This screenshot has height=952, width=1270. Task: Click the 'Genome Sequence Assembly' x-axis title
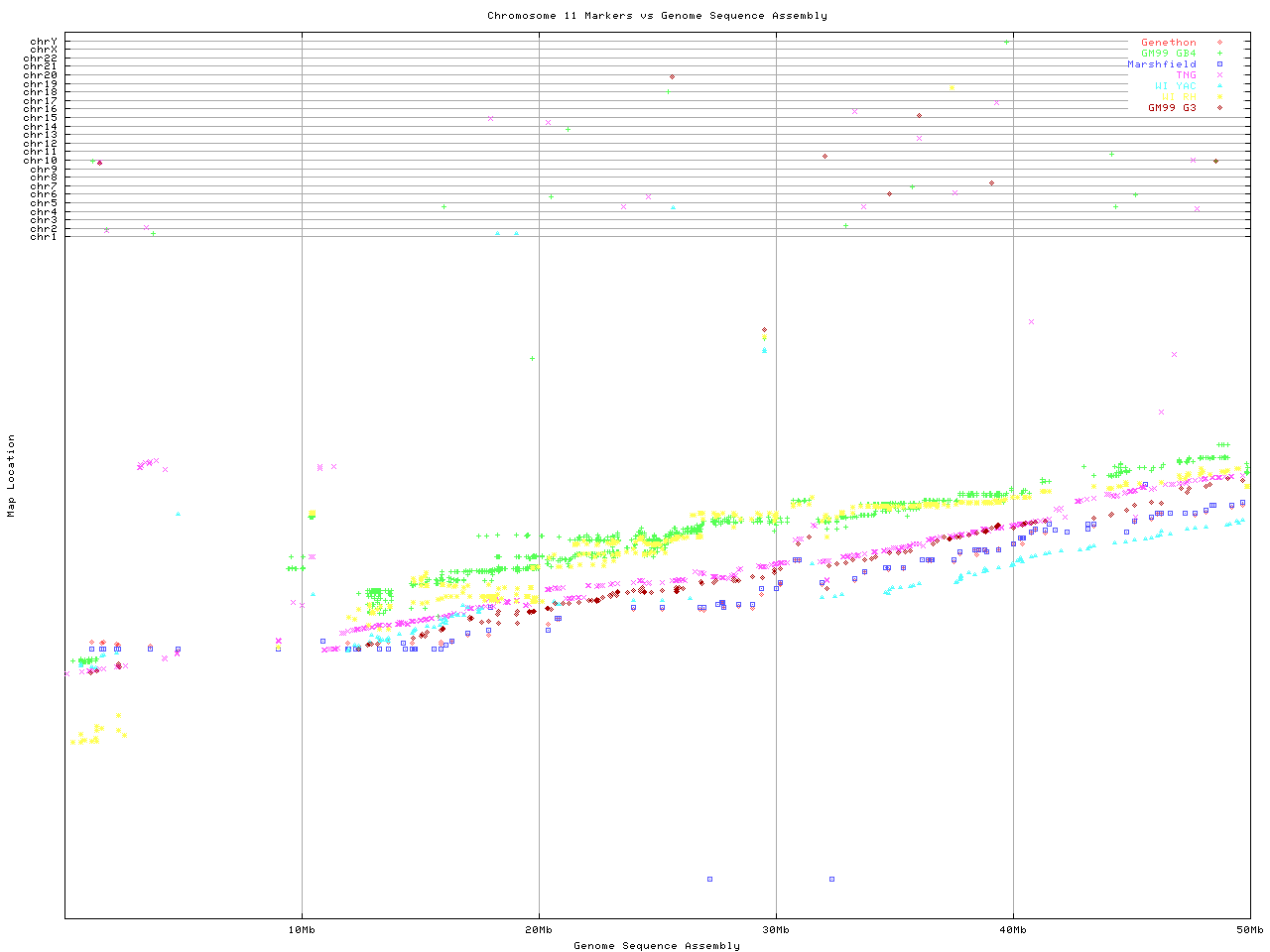tap(657, 946)
